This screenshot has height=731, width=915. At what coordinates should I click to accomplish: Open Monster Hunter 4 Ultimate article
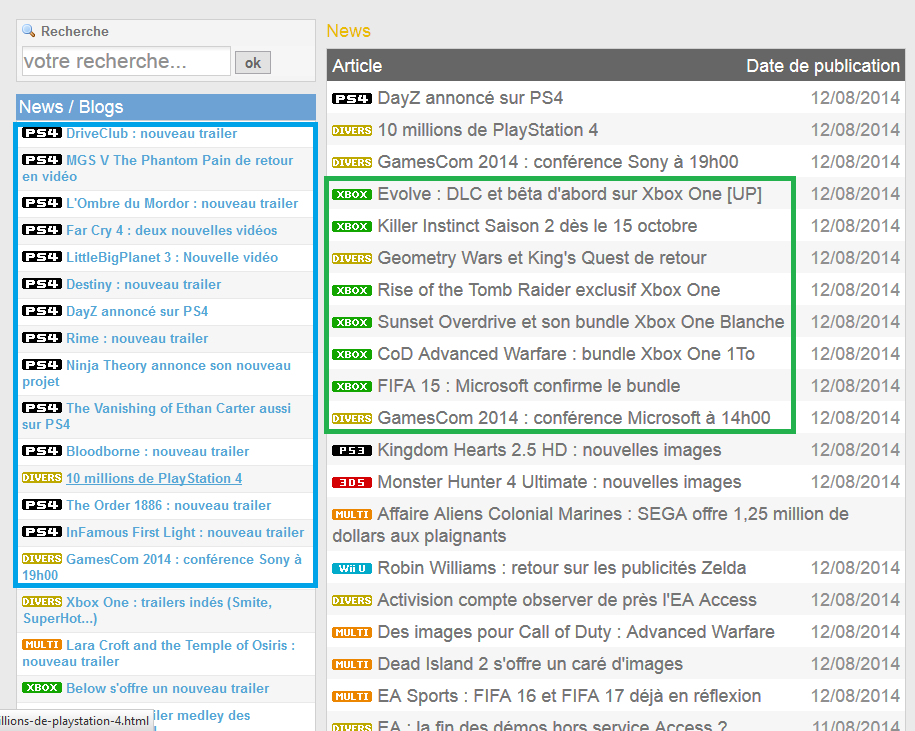559,482
